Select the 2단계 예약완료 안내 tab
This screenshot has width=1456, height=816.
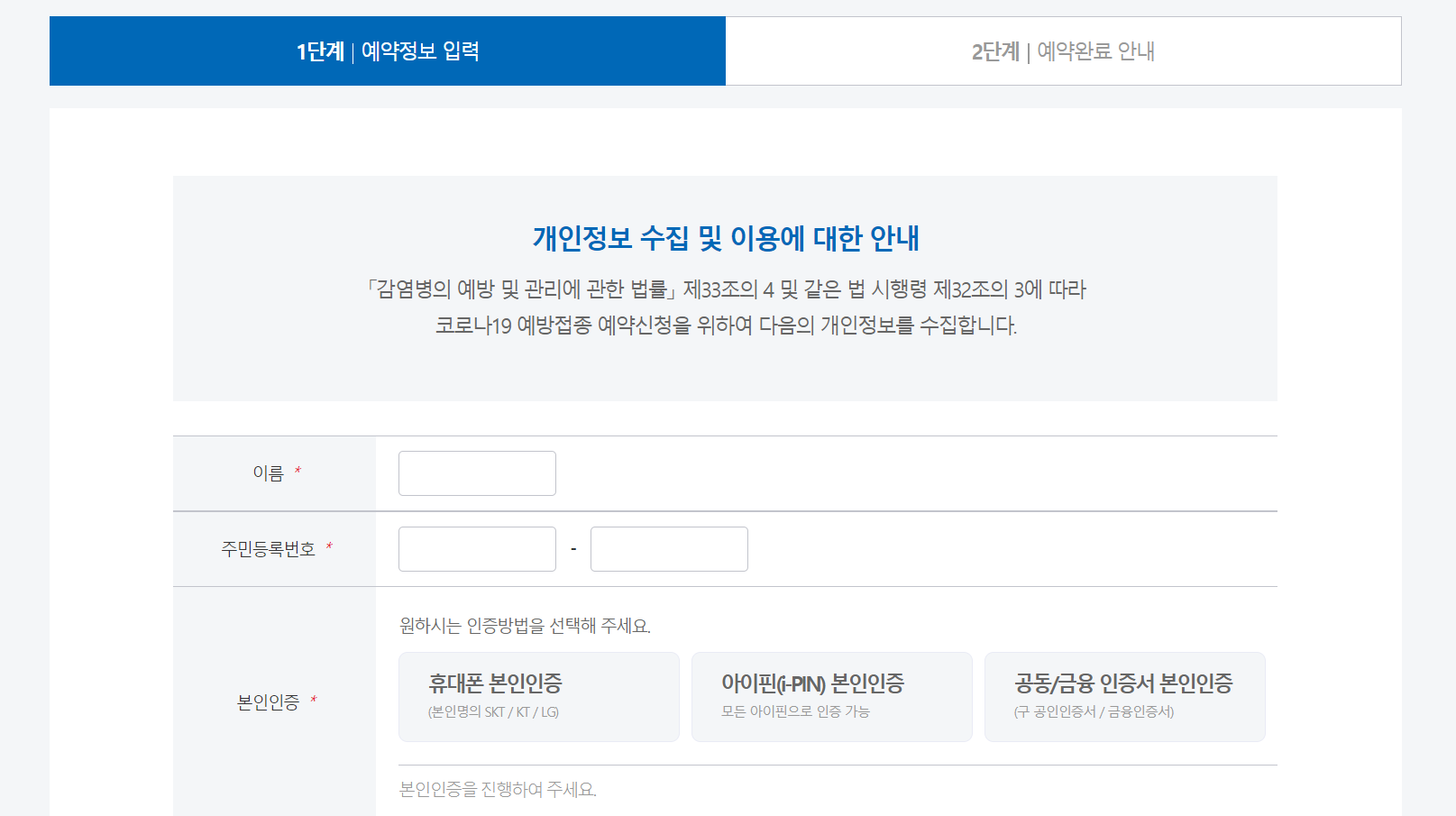pos(1063,50)
